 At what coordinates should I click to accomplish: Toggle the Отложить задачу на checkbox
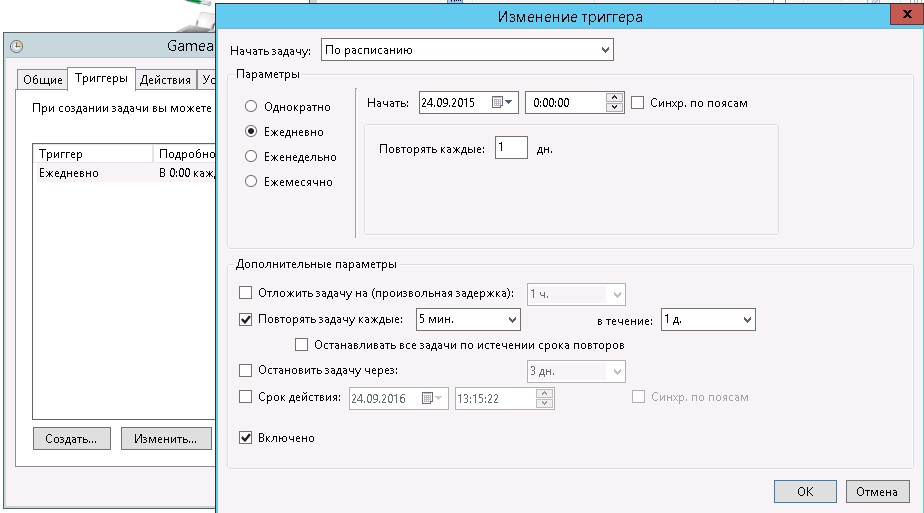coord(246,293)
